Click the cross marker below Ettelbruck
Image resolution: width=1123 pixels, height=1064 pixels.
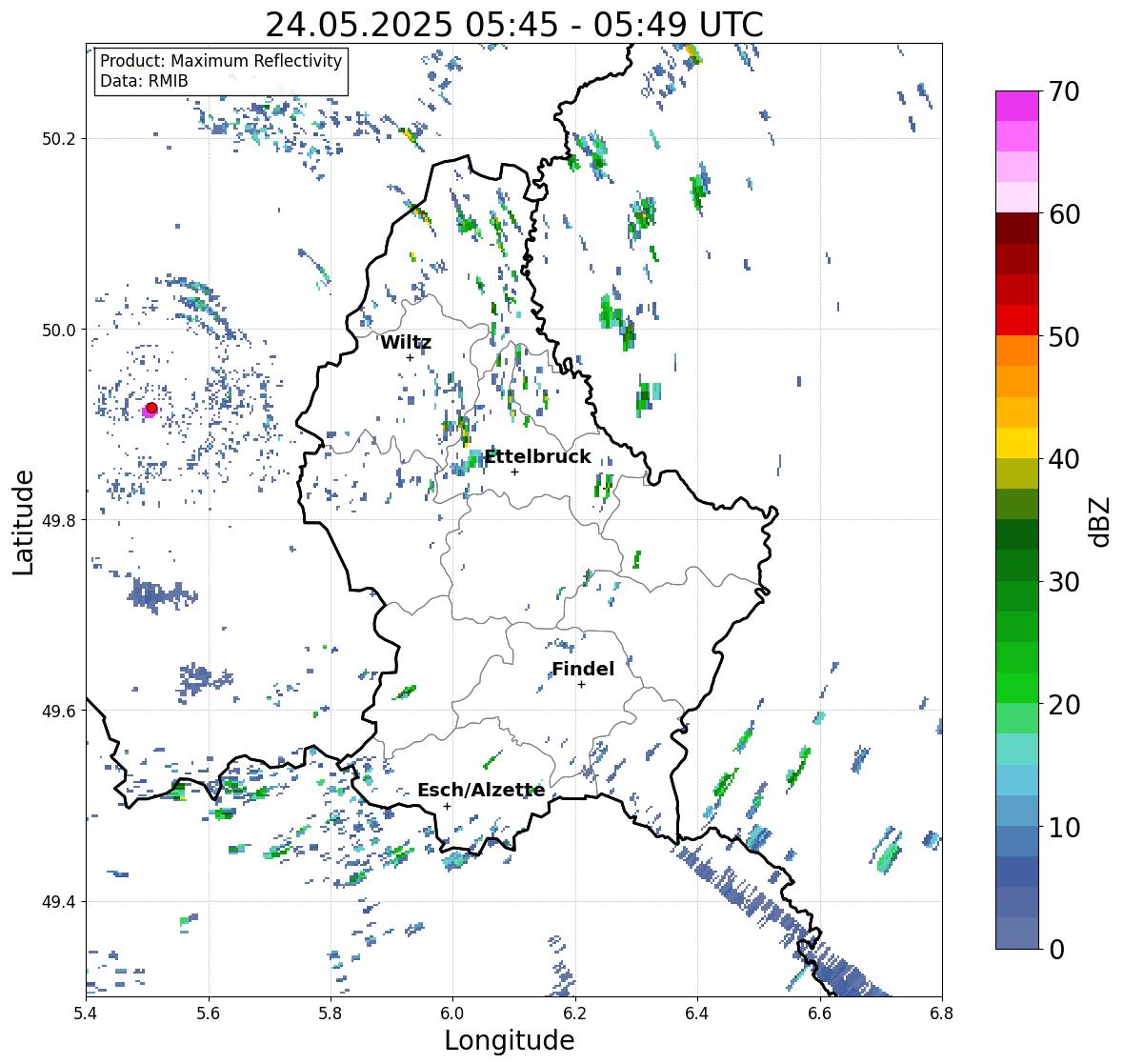coord(514,472)
